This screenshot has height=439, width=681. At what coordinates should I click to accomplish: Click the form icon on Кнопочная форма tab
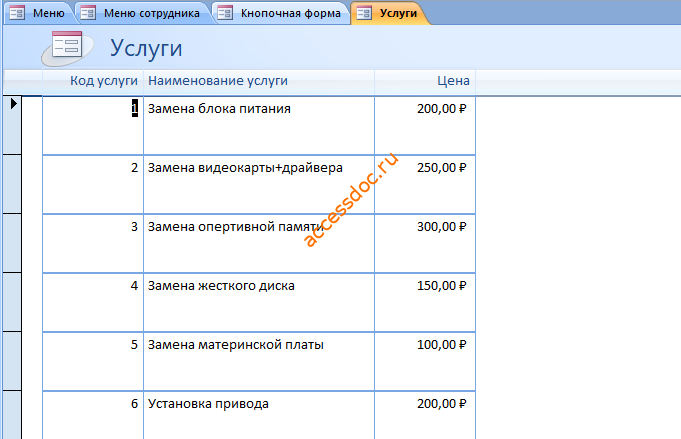pos(225,13)
